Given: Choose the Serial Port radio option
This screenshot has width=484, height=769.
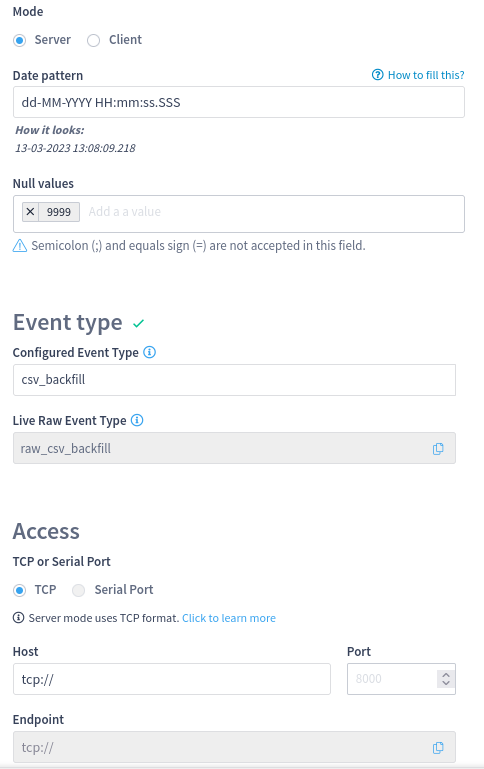Looking at the screenshot, I should click(x=78, y=590).
